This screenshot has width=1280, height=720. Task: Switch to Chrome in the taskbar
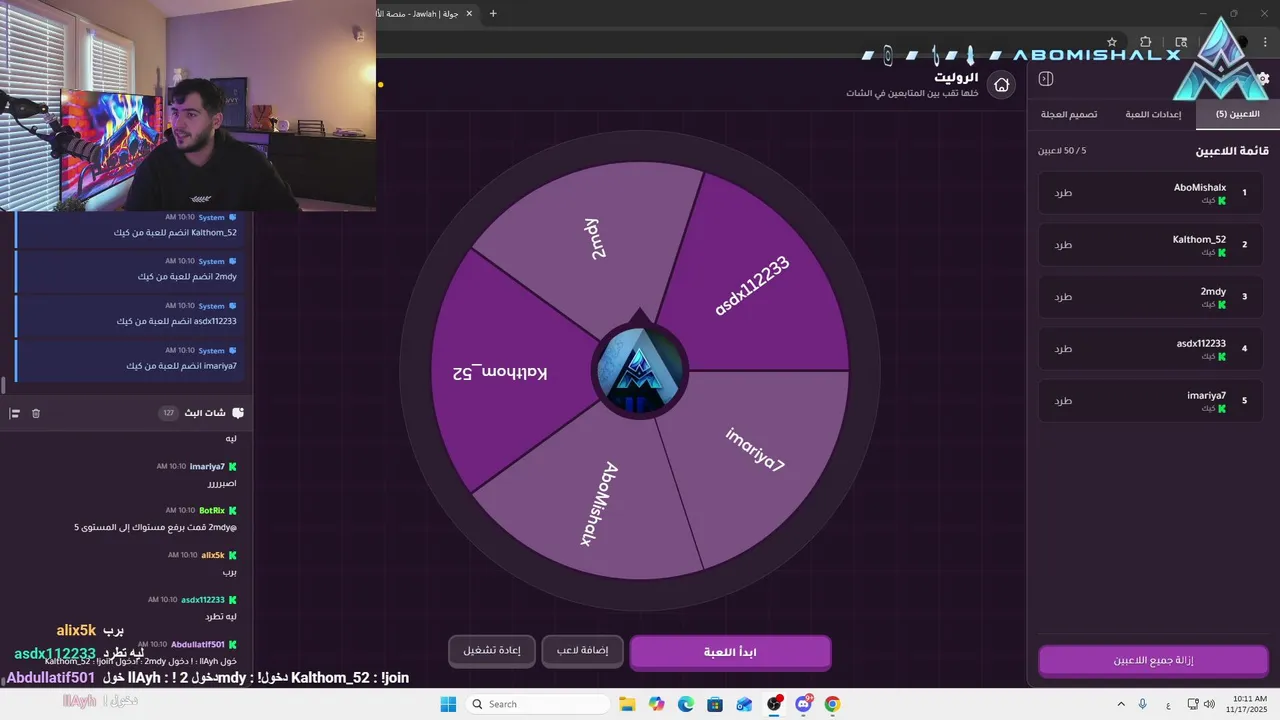[x=832, y=704]
